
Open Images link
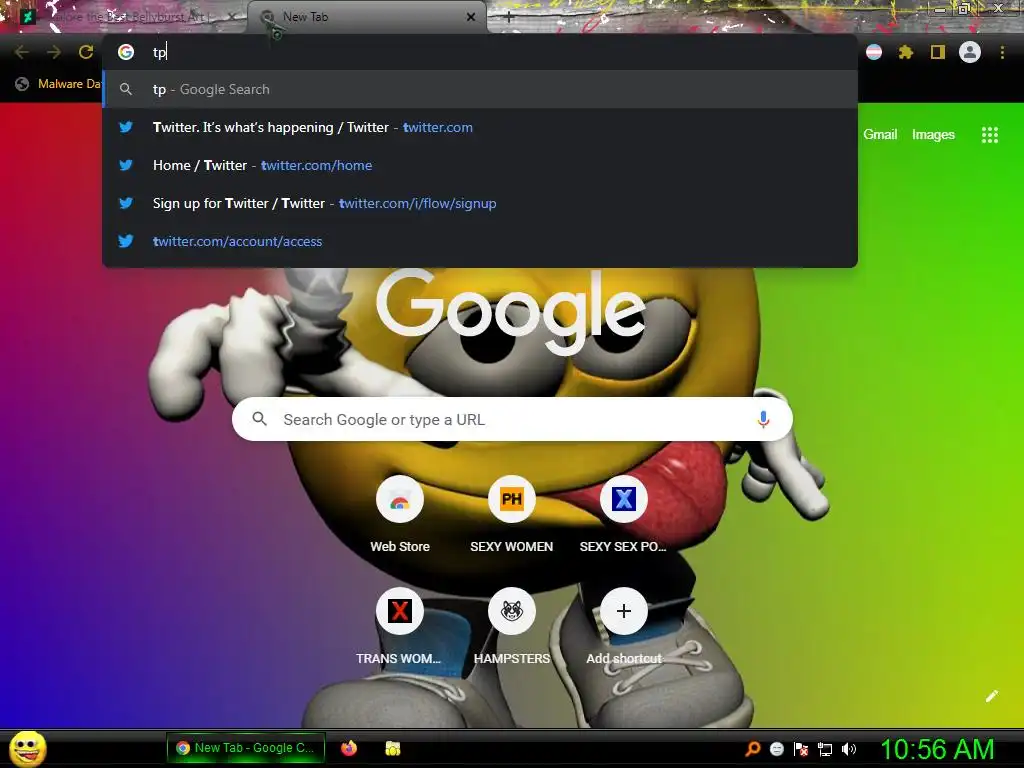pos(933,135)
